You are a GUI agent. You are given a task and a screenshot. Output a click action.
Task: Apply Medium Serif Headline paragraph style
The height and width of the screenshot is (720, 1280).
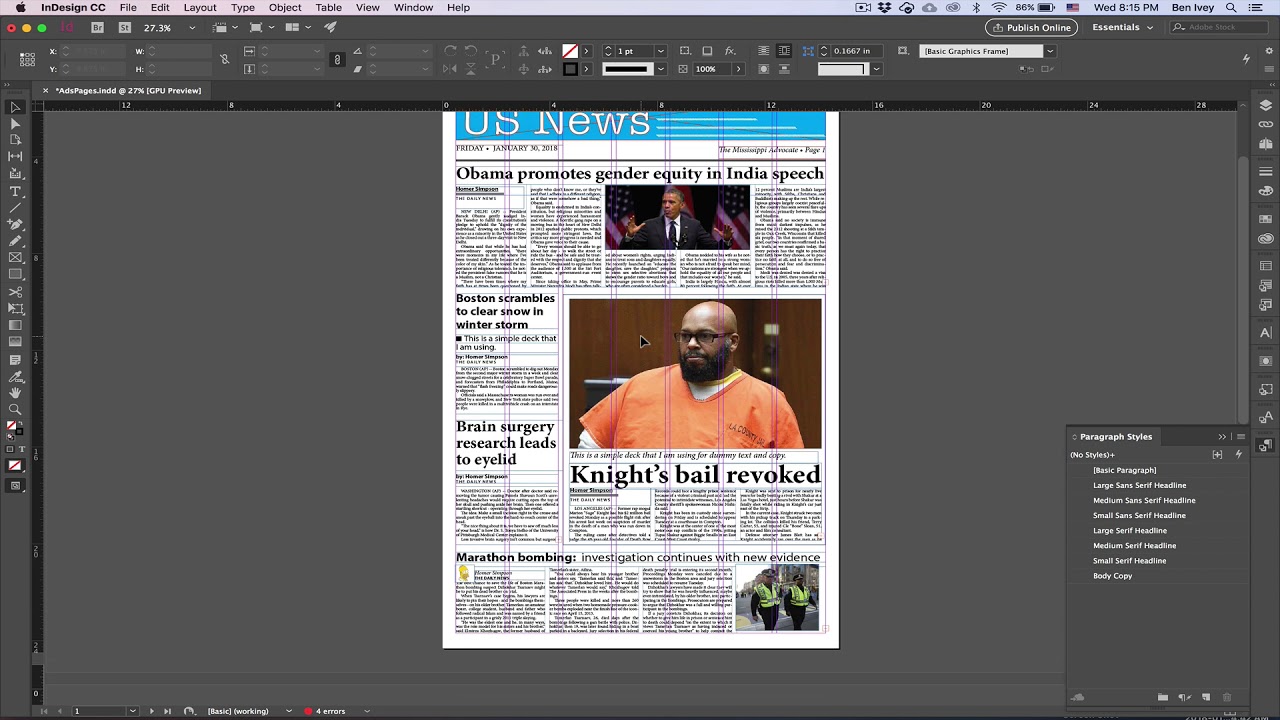pyautogui.click(x=1134, y=545)
